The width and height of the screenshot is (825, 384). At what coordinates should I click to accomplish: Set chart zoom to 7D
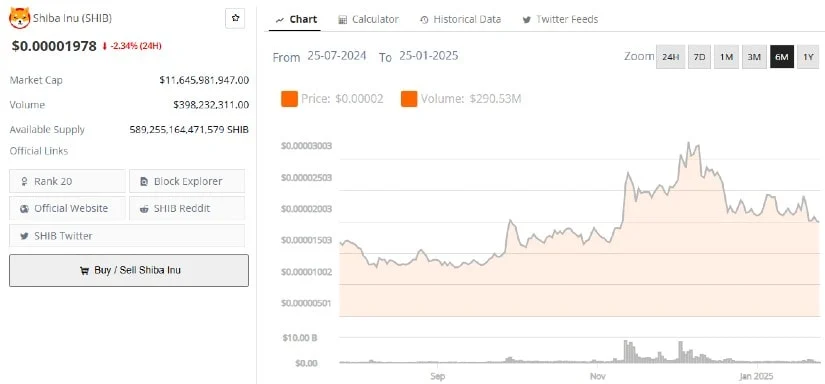(699, 57)
